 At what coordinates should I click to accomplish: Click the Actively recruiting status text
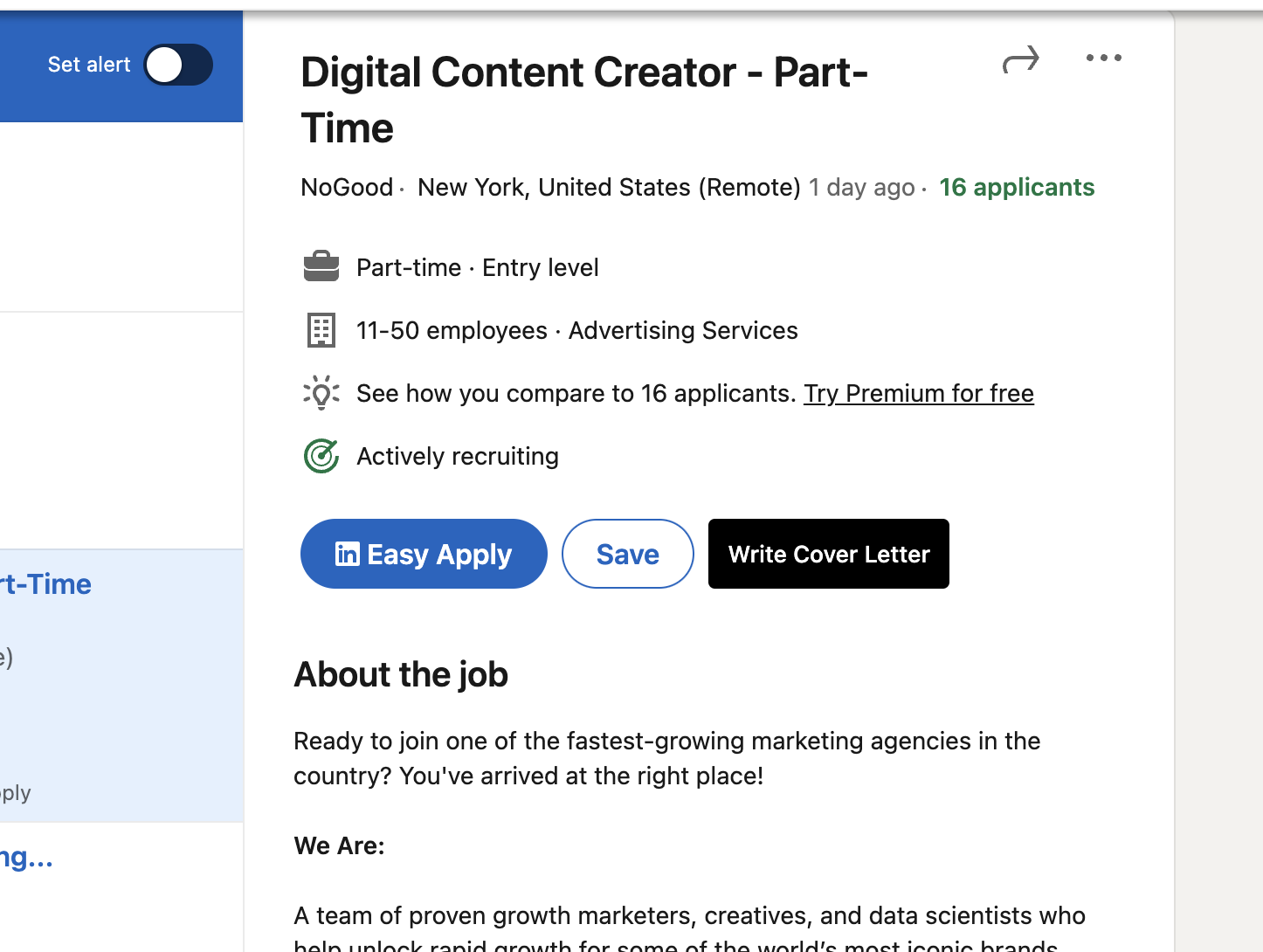458,456
